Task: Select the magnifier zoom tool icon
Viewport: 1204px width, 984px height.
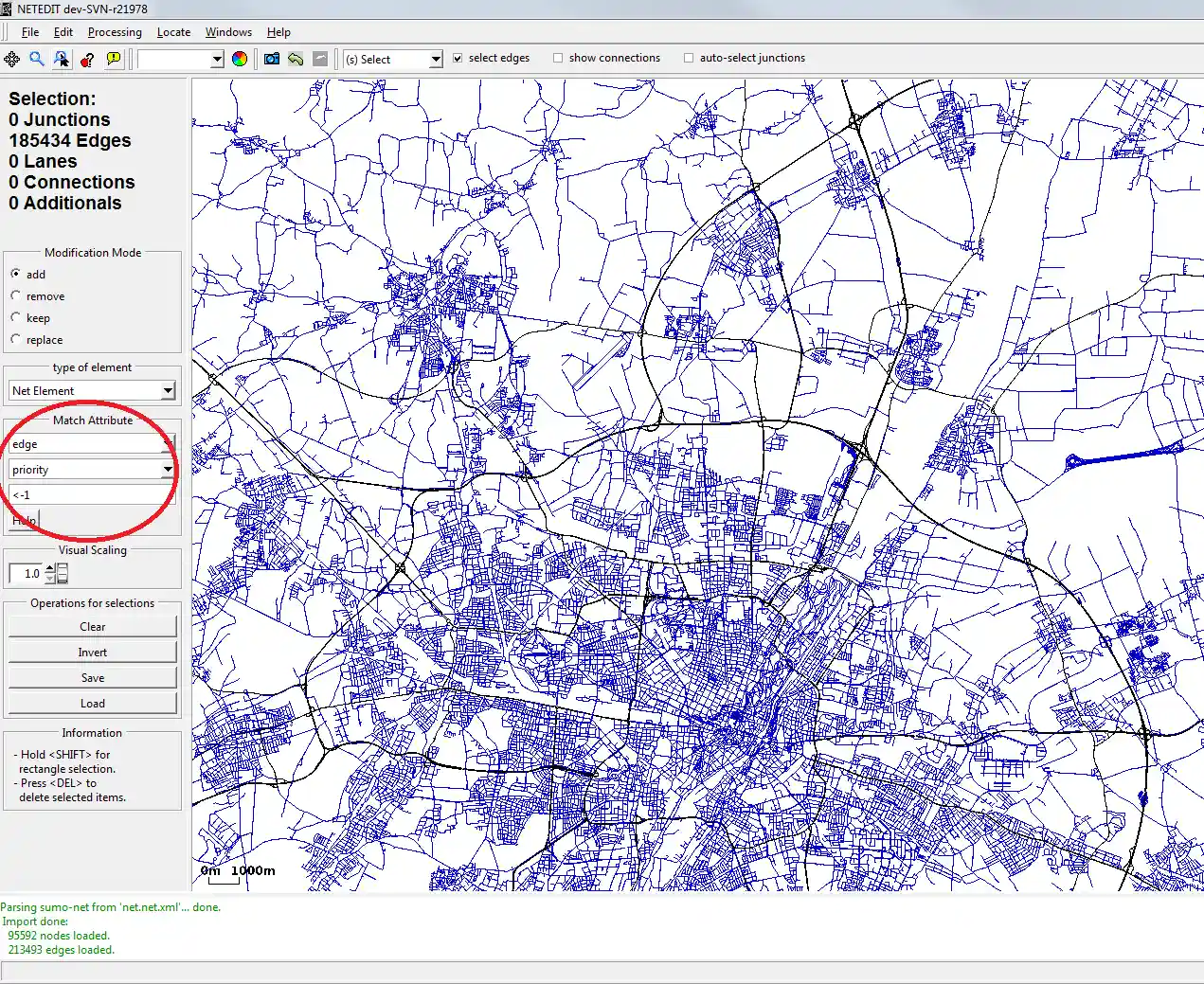Action: 37,59
